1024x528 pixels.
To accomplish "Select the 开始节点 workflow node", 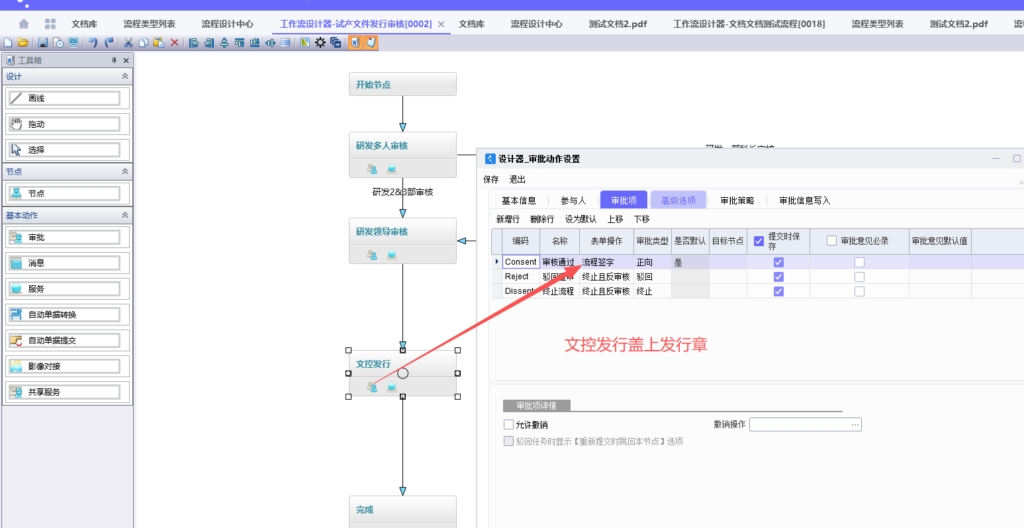I will [402, 84].
